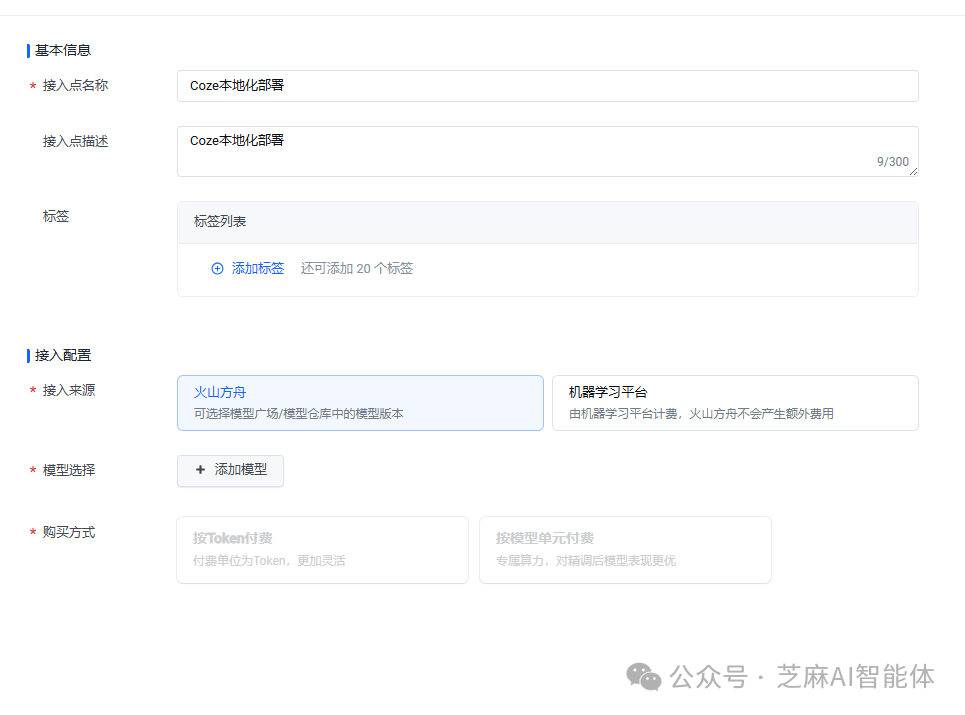Choose the 按Token付费 purchase option
Viewport: 965px width, 715px height.
click(x=322, y=550)
